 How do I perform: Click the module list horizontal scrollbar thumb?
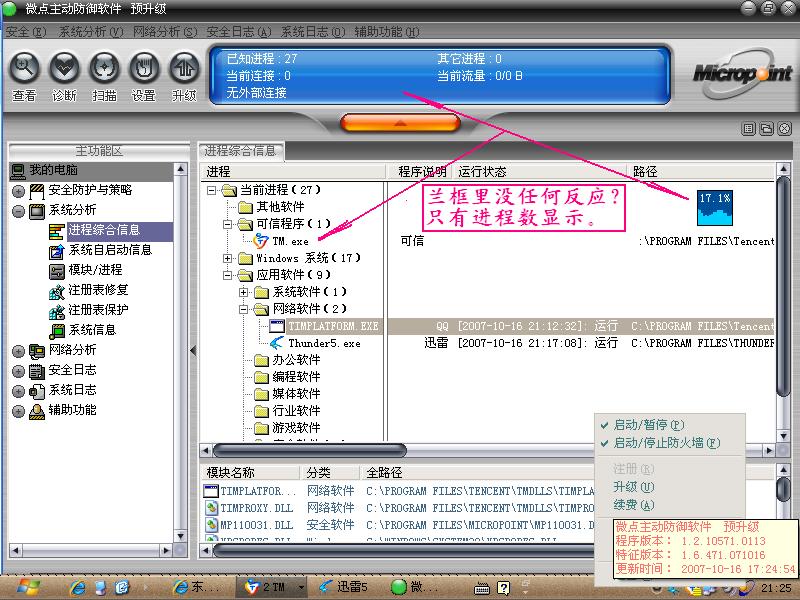(x=404, y=551)
